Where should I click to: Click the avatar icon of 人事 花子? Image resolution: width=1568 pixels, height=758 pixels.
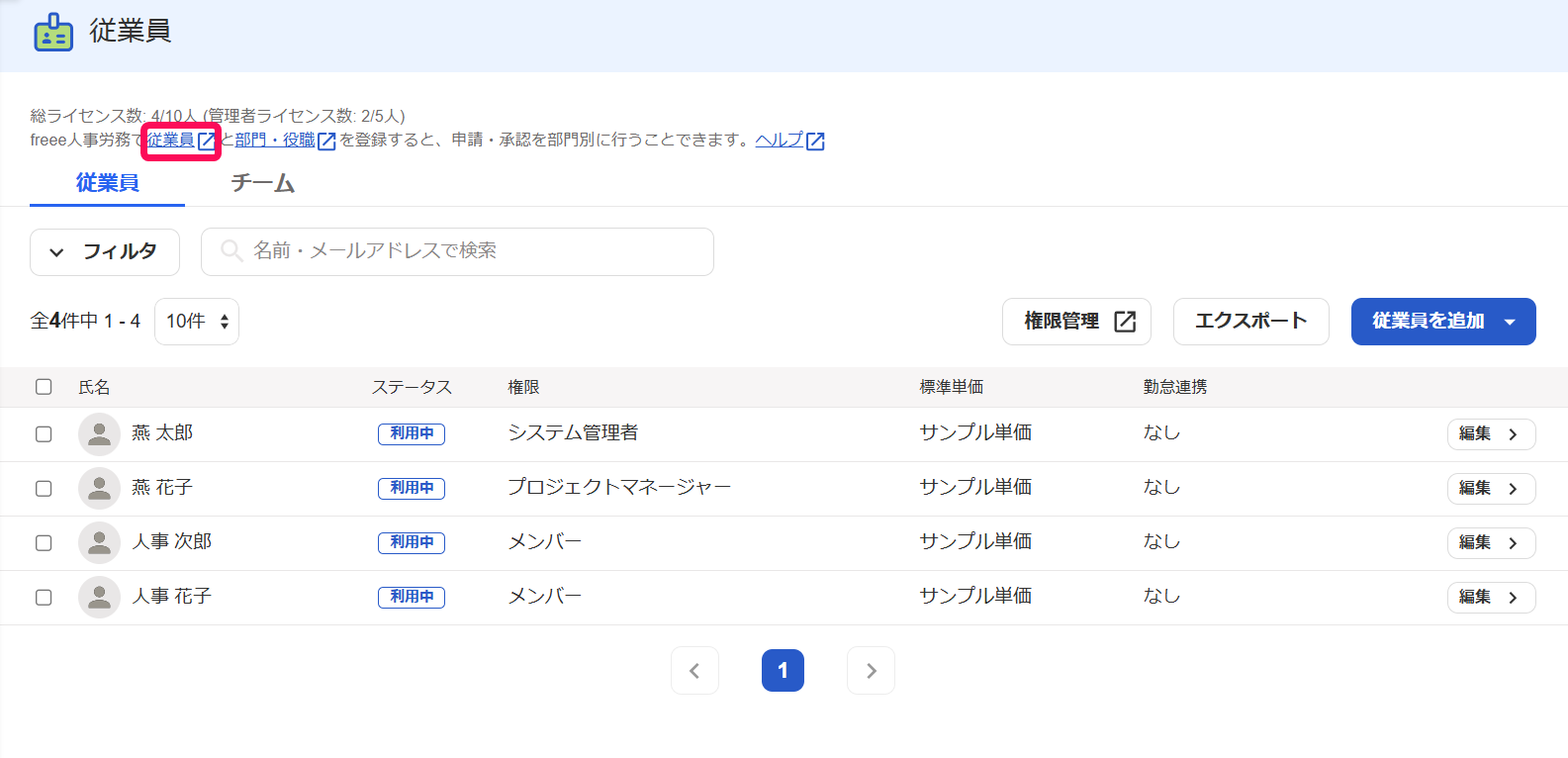tap(99, 598)
